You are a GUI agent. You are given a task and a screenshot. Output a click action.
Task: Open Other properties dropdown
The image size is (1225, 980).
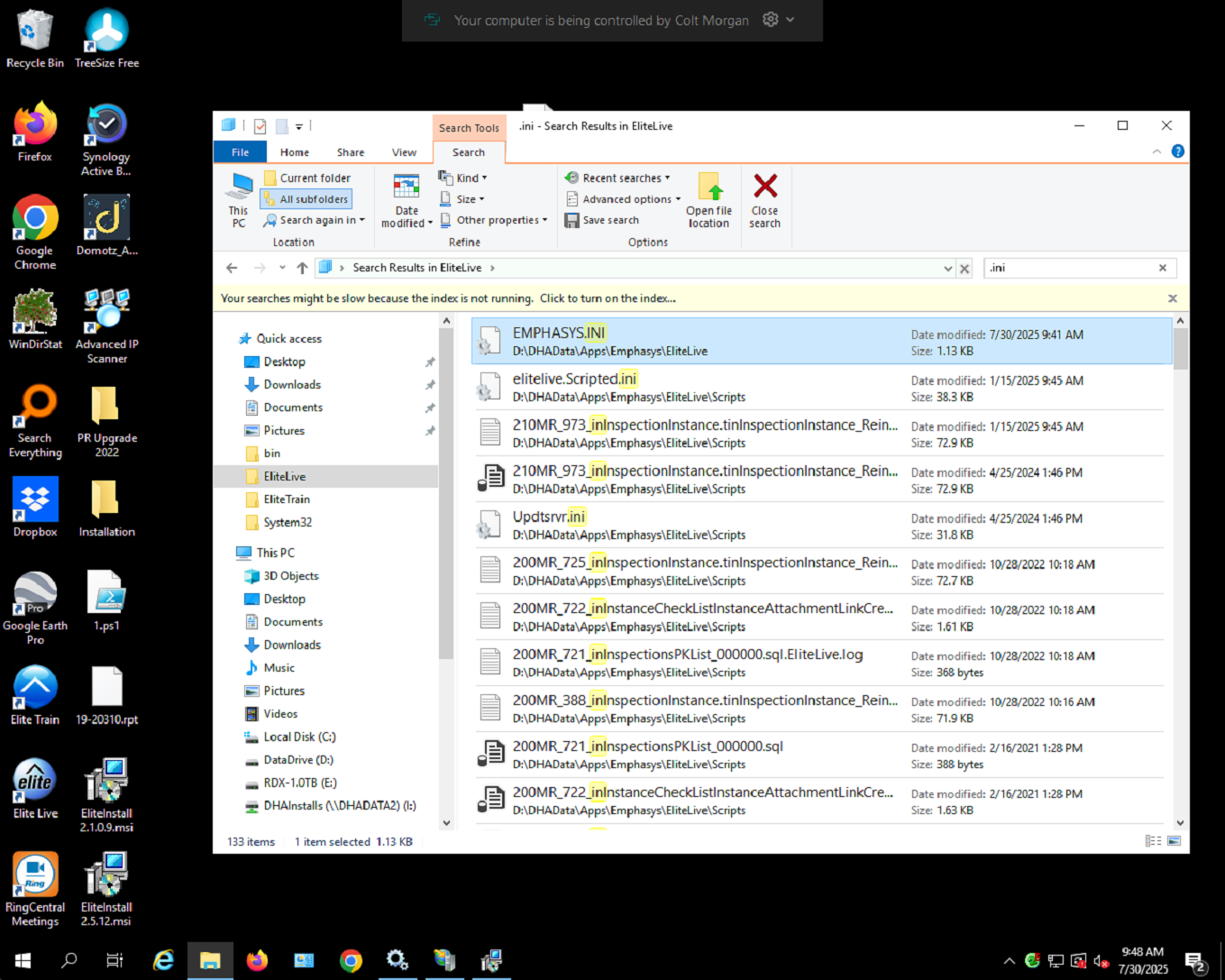click(x=493, y=220)
